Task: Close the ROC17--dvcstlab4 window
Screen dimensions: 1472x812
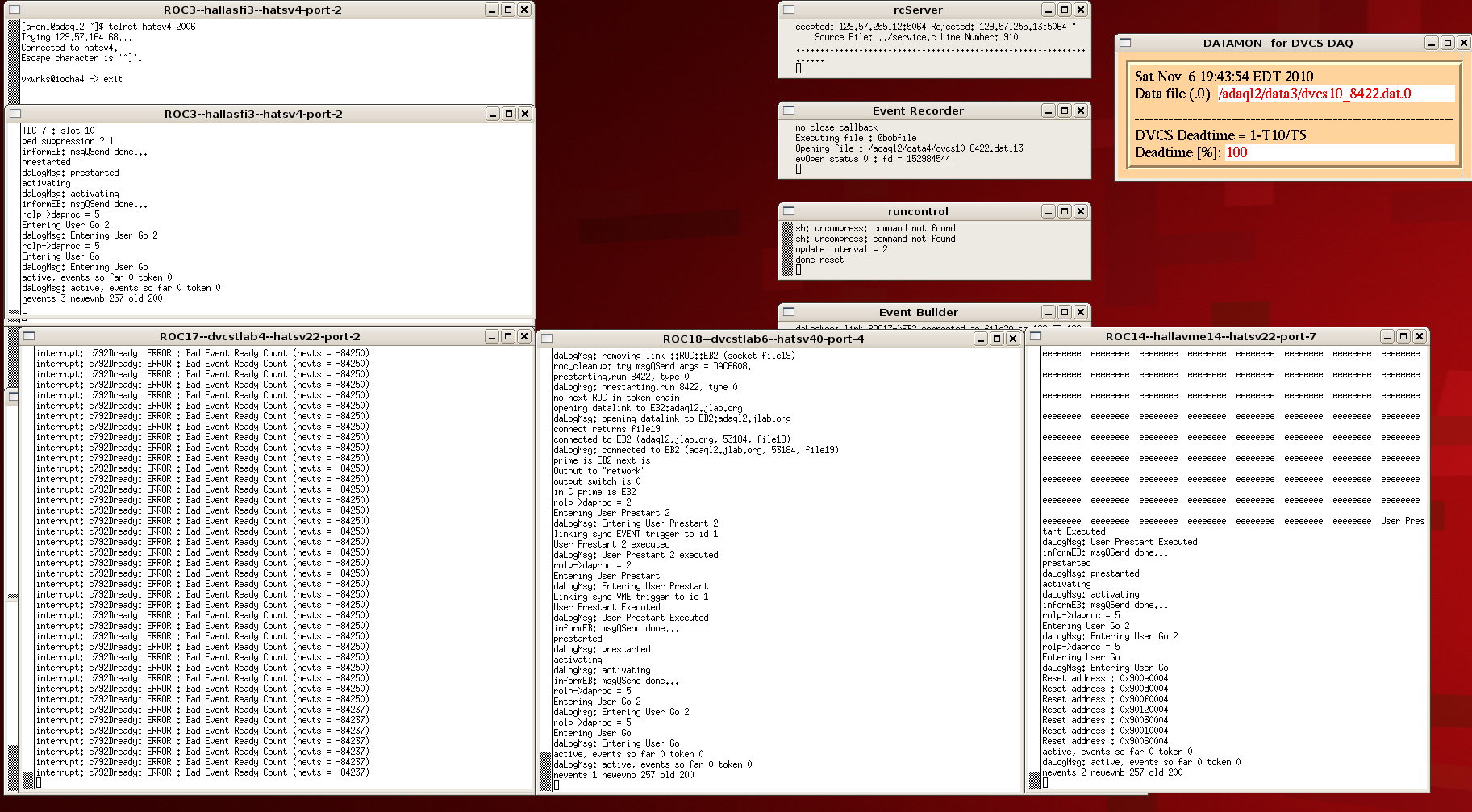Action: [x=524, y=336]
